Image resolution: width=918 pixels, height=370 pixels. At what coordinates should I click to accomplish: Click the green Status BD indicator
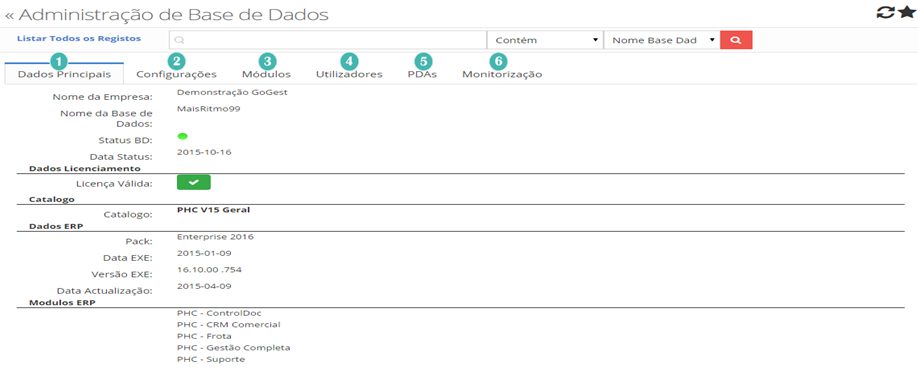tap(182, 136)
